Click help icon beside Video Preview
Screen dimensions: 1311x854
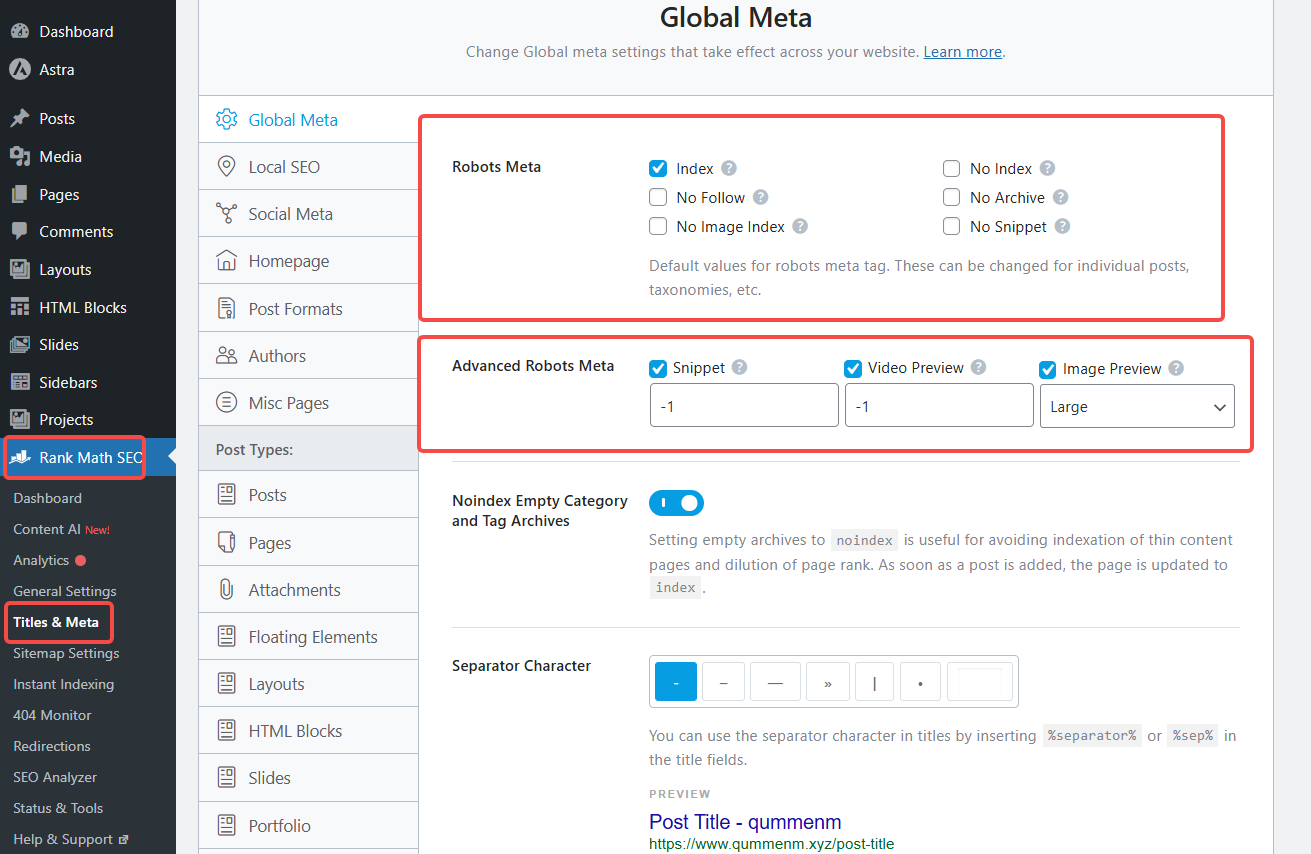[x=979, y=368]
